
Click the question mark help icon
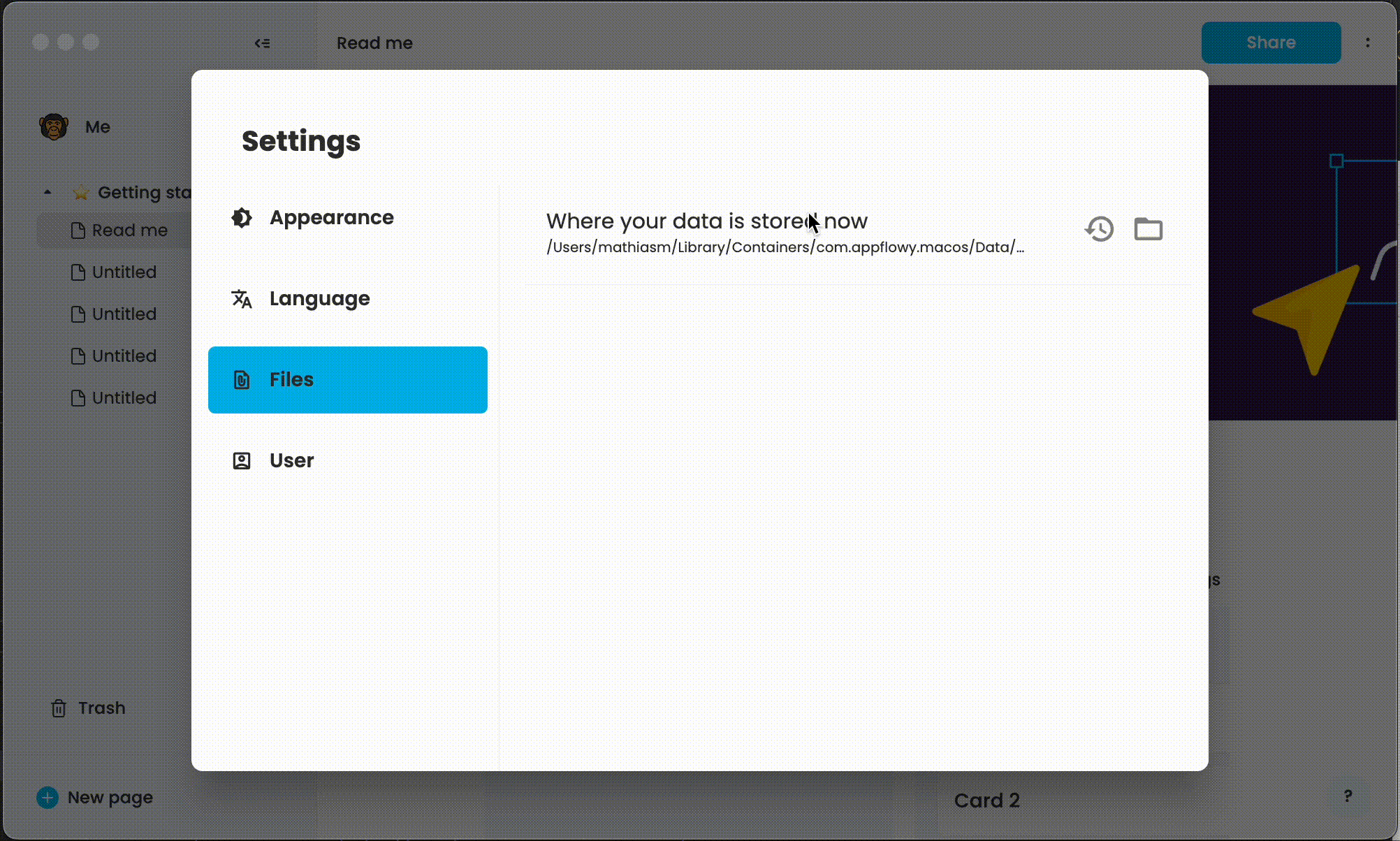point(1348,796)
